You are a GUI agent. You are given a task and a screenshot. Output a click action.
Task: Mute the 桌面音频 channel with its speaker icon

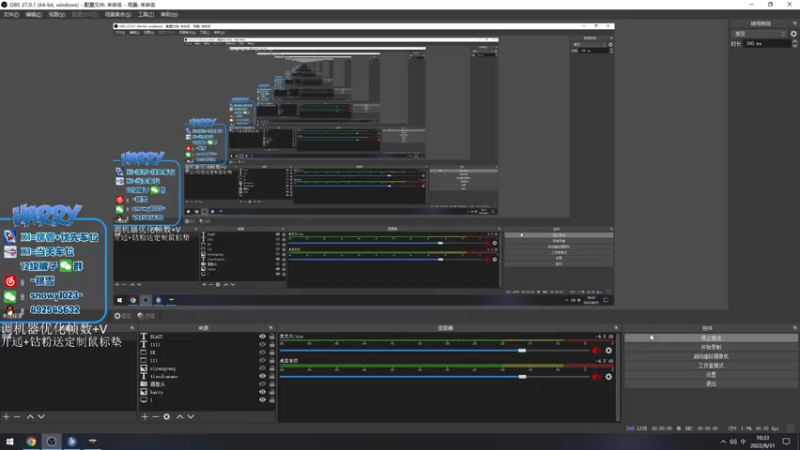click(x=596, y=377)
